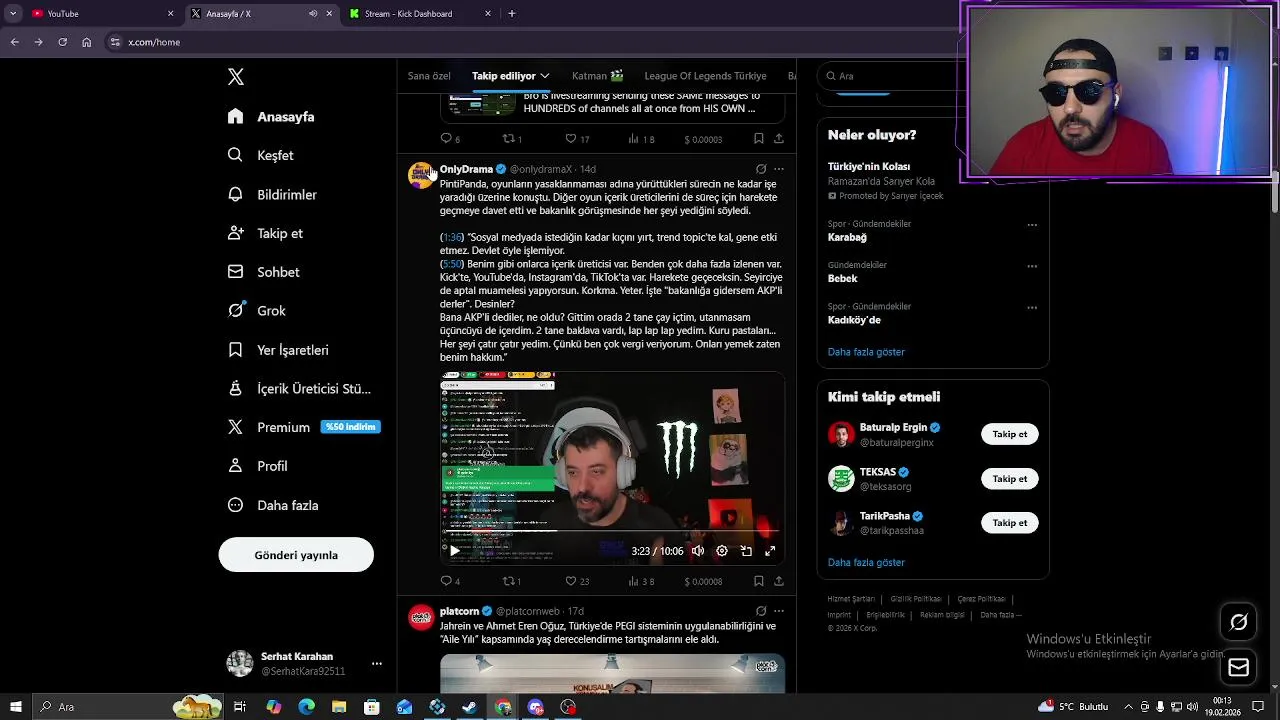1280x720 pixels.
Task: Open video settings gear icon
Action: coord(722,551)
